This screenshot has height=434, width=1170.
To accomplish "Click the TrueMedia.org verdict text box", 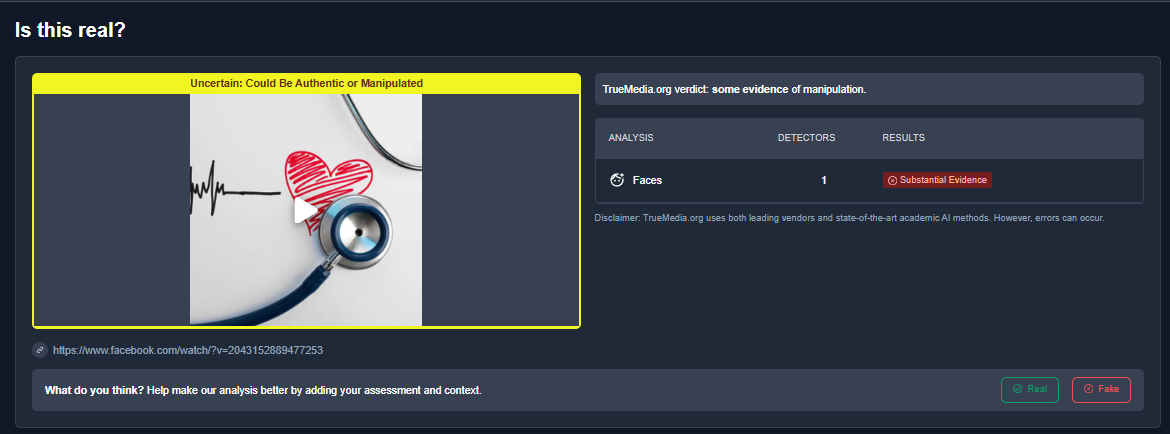I will [x=869, y=89].
